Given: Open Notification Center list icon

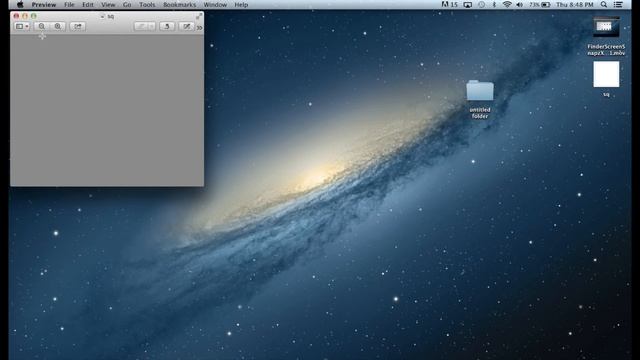Looking at the screenshot, I should [618, 5].
